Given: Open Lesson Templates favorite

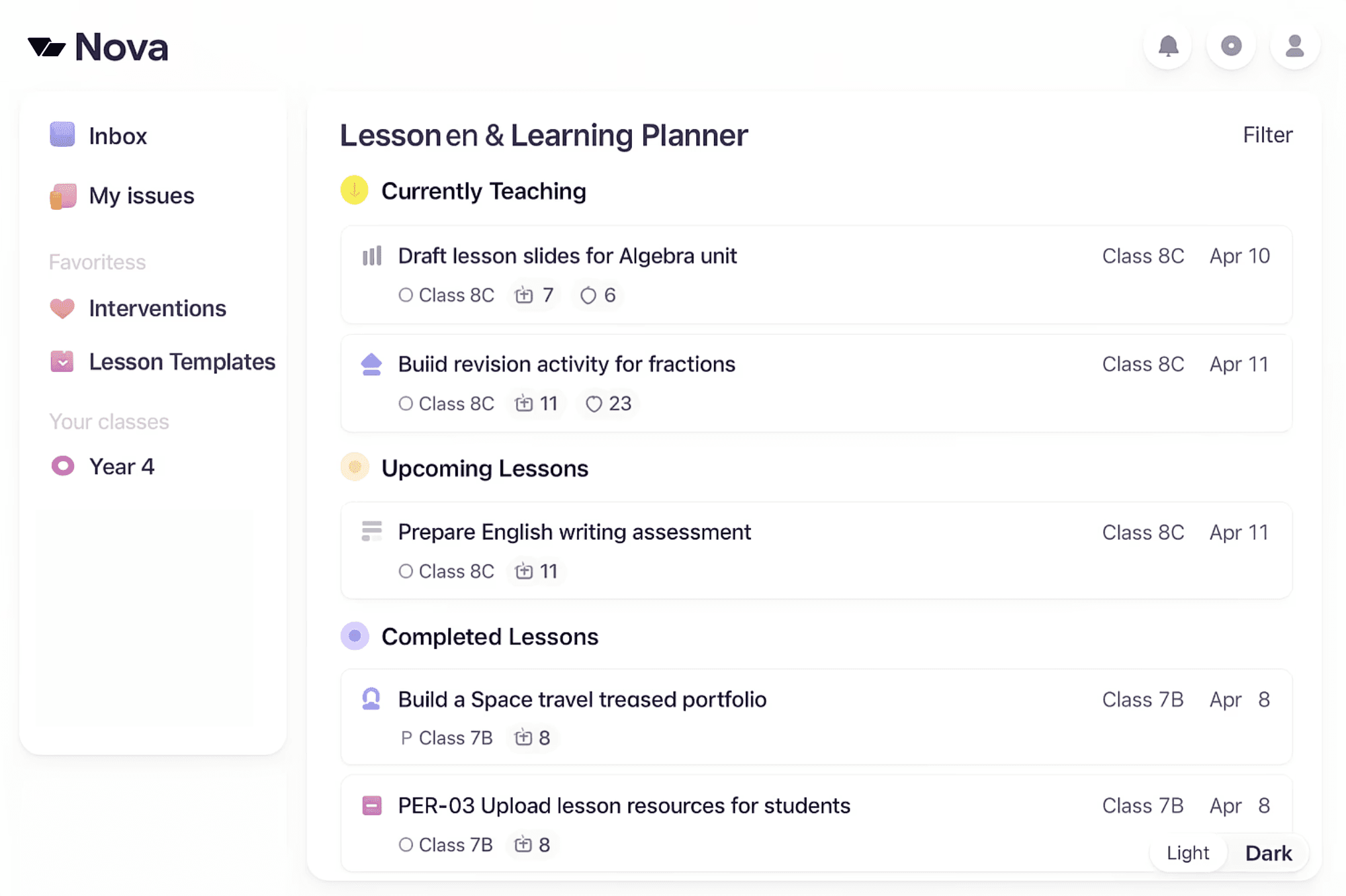Looking at the screenshot, I should click(181, 362).
